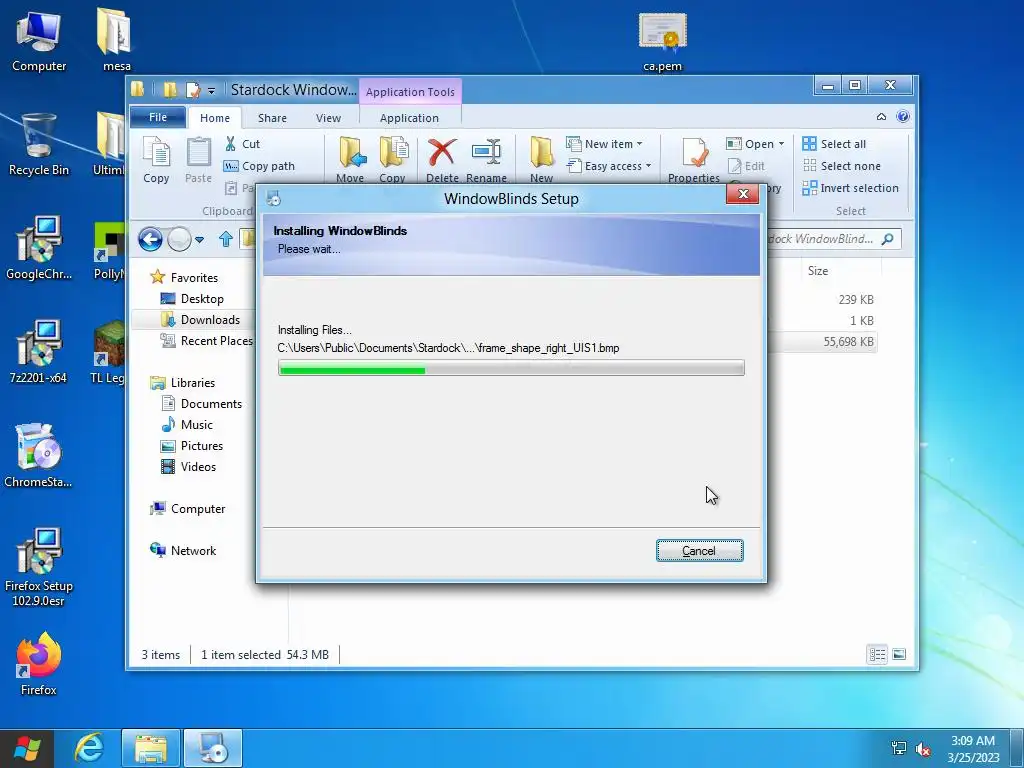The image size is (1024, 768).
Task: Select the 239 KB file row
Action: coord(823,300)
